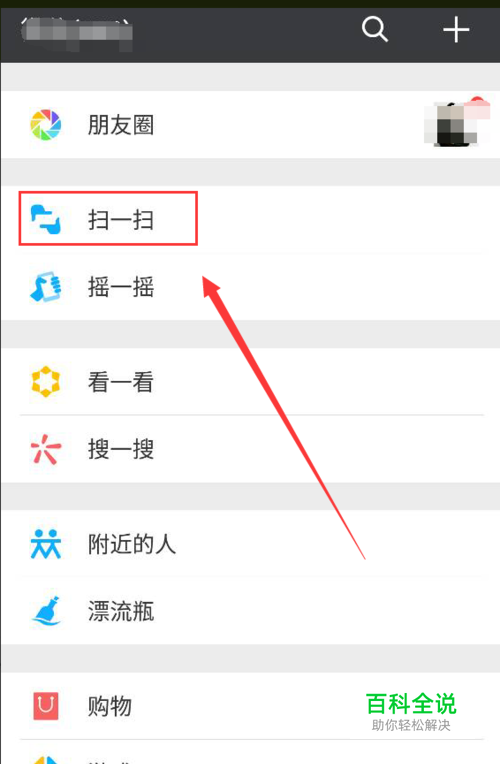Tap the Message in a Bottle icon

pos(45,611)
